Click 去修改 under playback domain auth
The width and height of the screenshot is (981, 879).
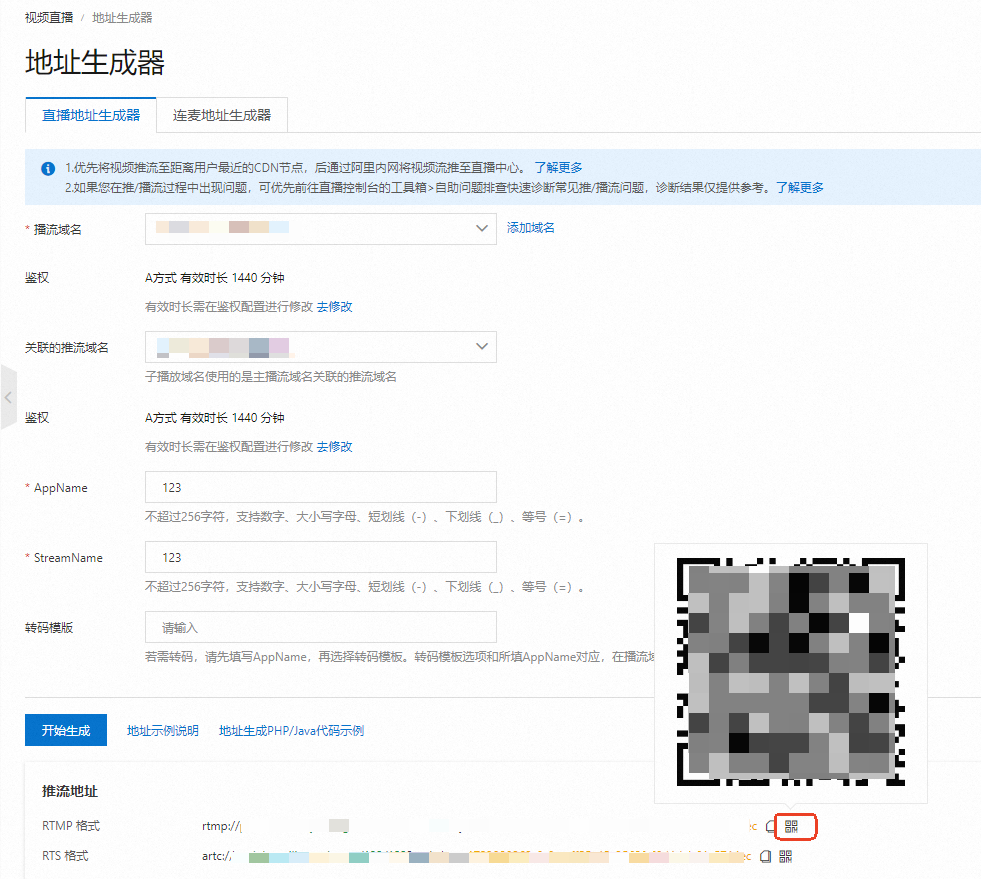(335, 307)
